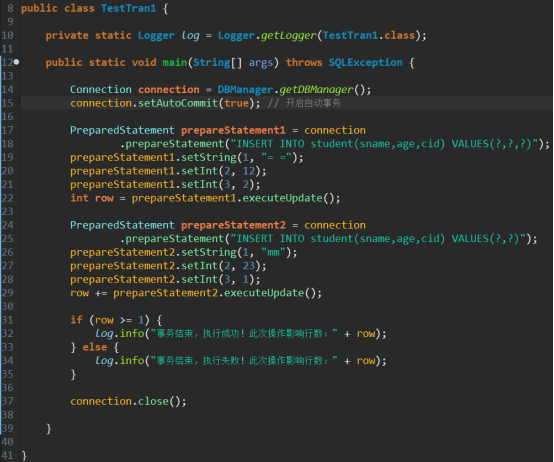Click the TestTran1.class argument on line 10
This screenshot has height=462, width=554.
click(x=369, y=36)
